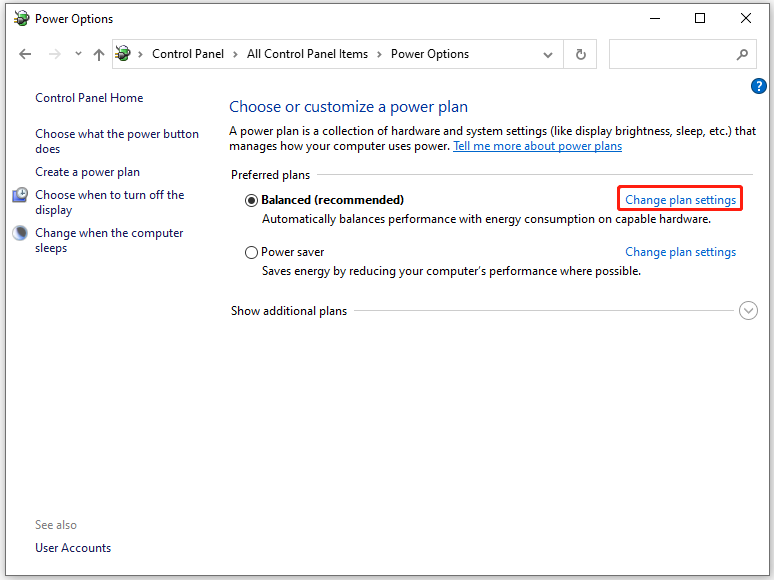Image resolution: width=774 pixels, height=580 pixels.
Task: Expand Show additional plans chevron
Action: coord(748,310)
